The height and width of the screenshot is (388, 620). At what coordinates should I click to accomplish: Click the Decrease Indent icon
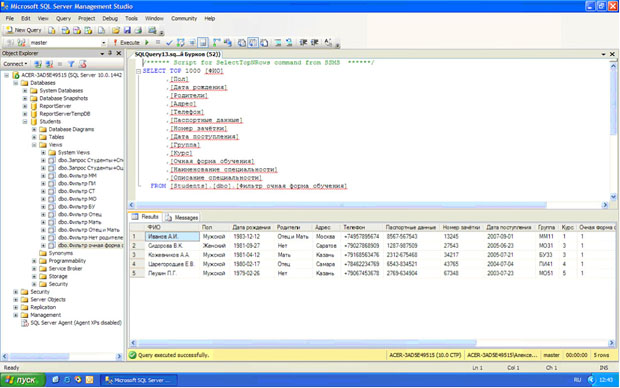[x=303, y=42]
